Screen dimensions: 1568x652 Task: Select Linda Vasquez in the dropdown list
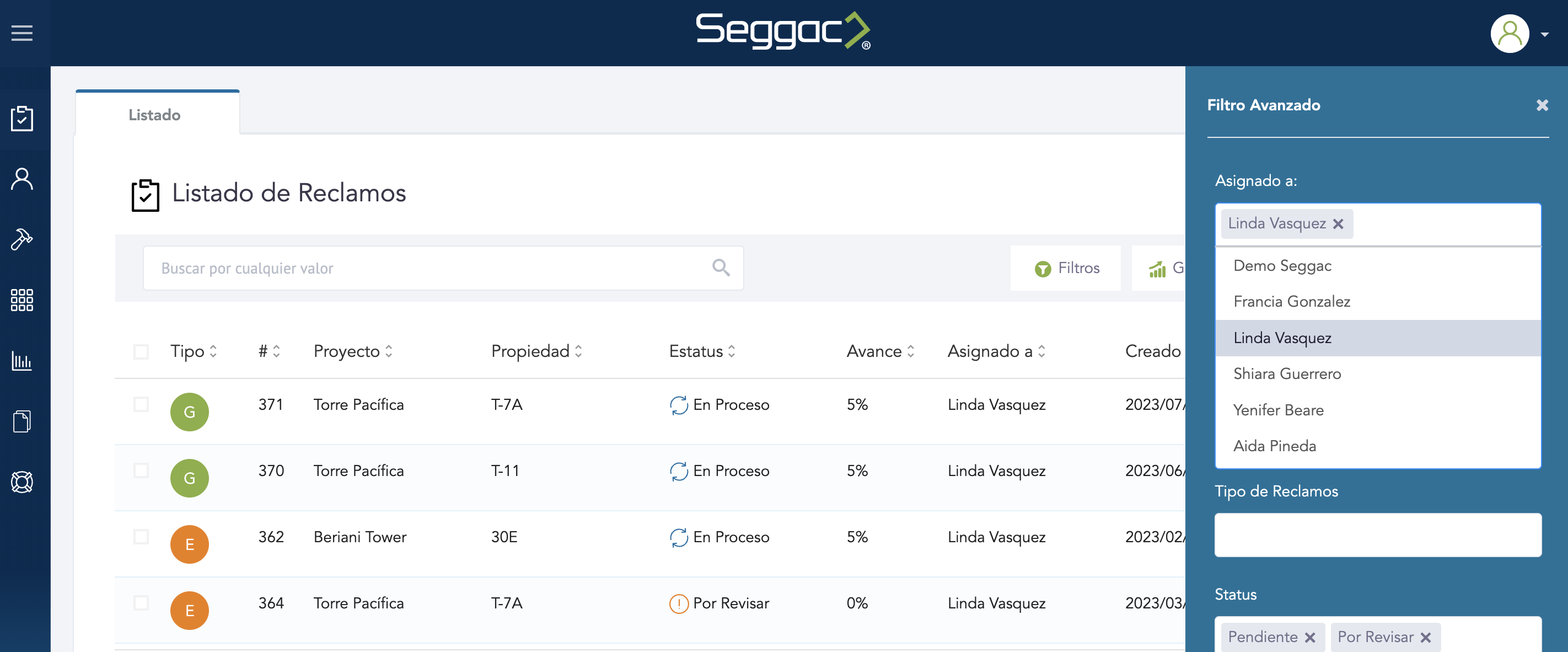click(x=1377, y=338)
